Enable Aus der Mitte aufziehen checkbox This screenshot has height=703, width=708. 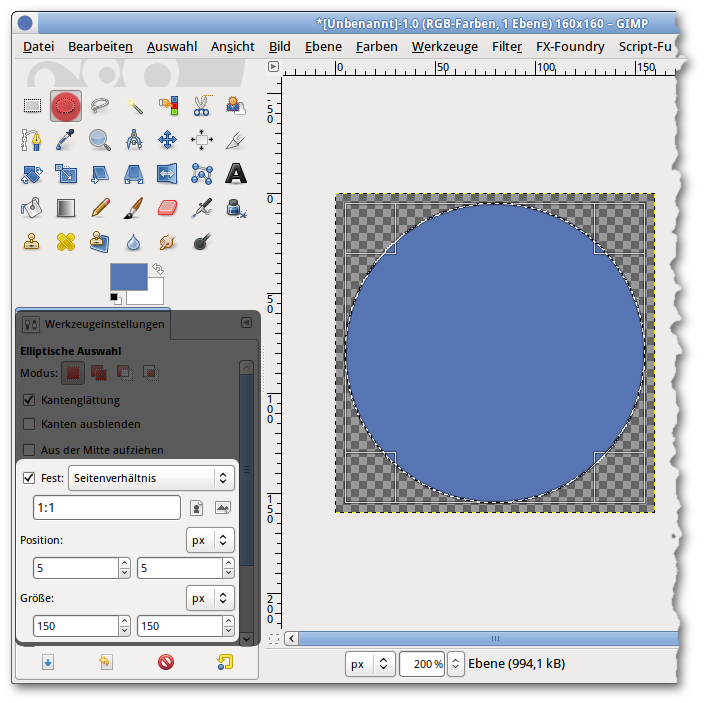coord(29,450)
